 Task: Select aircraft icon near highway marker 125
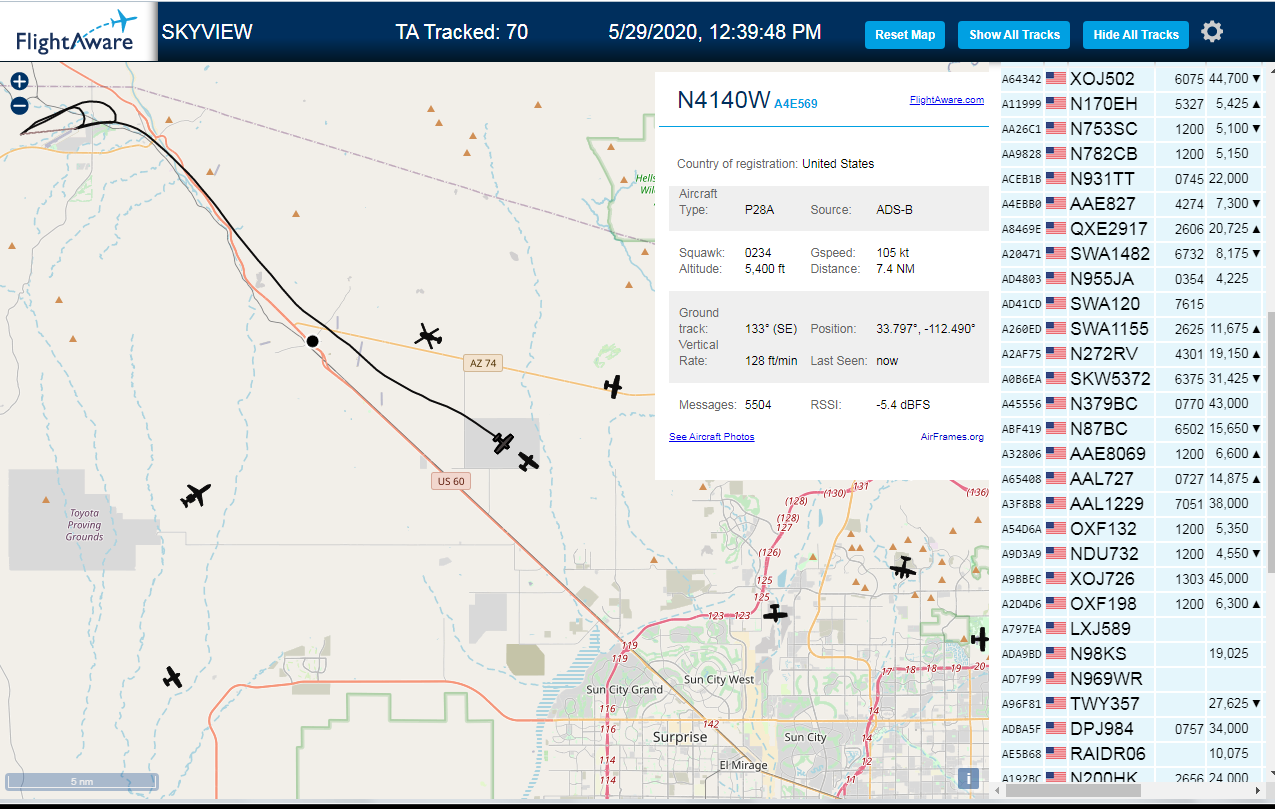coord(775,613)
